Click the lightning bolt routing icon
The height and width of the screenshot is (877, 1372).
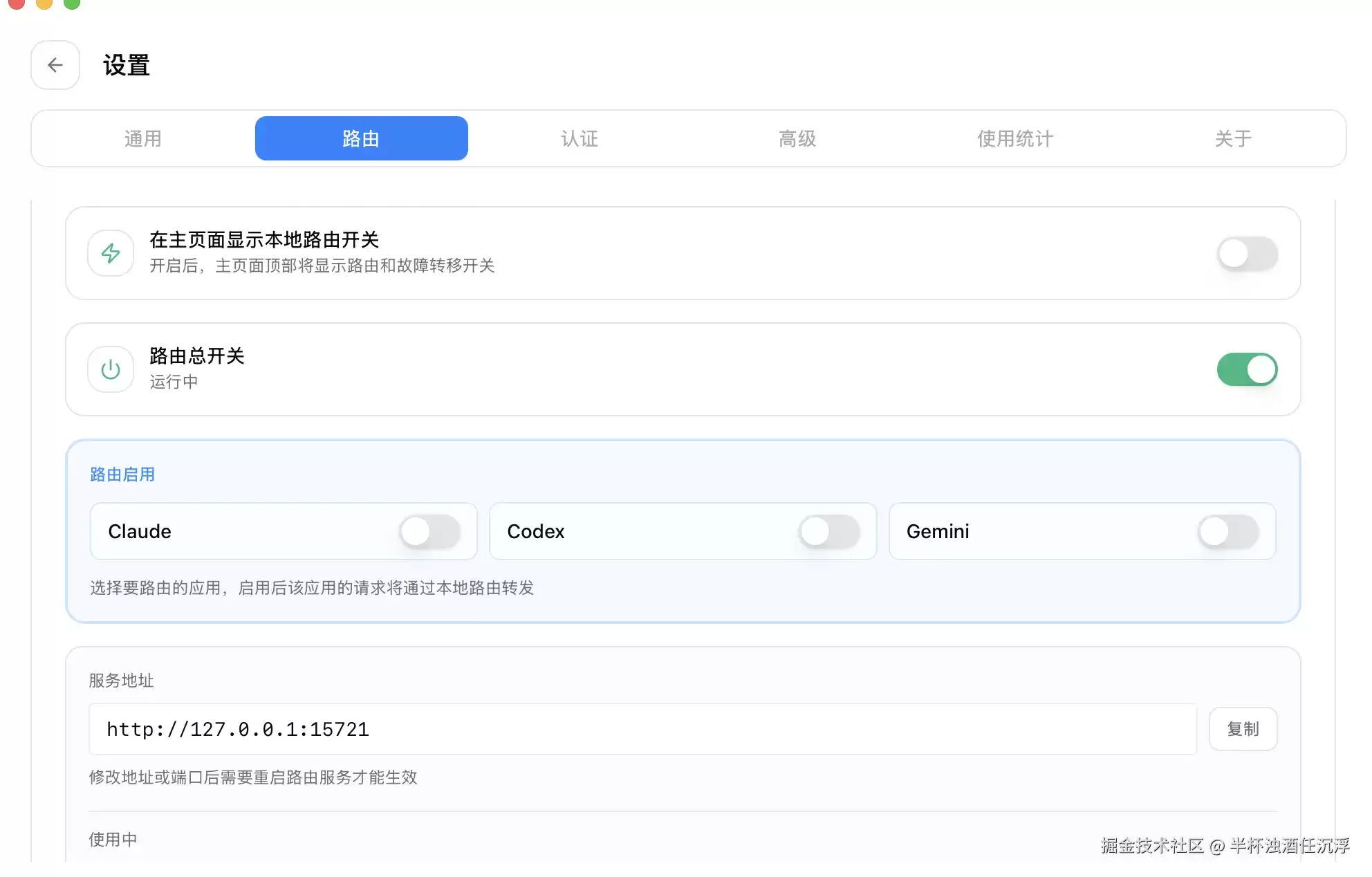[111, 253]
